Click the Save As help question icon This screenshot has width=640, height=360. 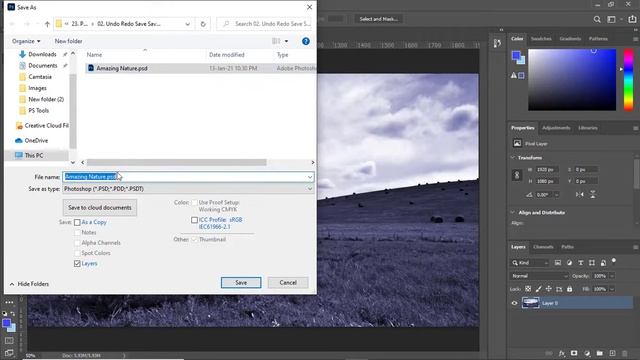click(x=306, y=41)
